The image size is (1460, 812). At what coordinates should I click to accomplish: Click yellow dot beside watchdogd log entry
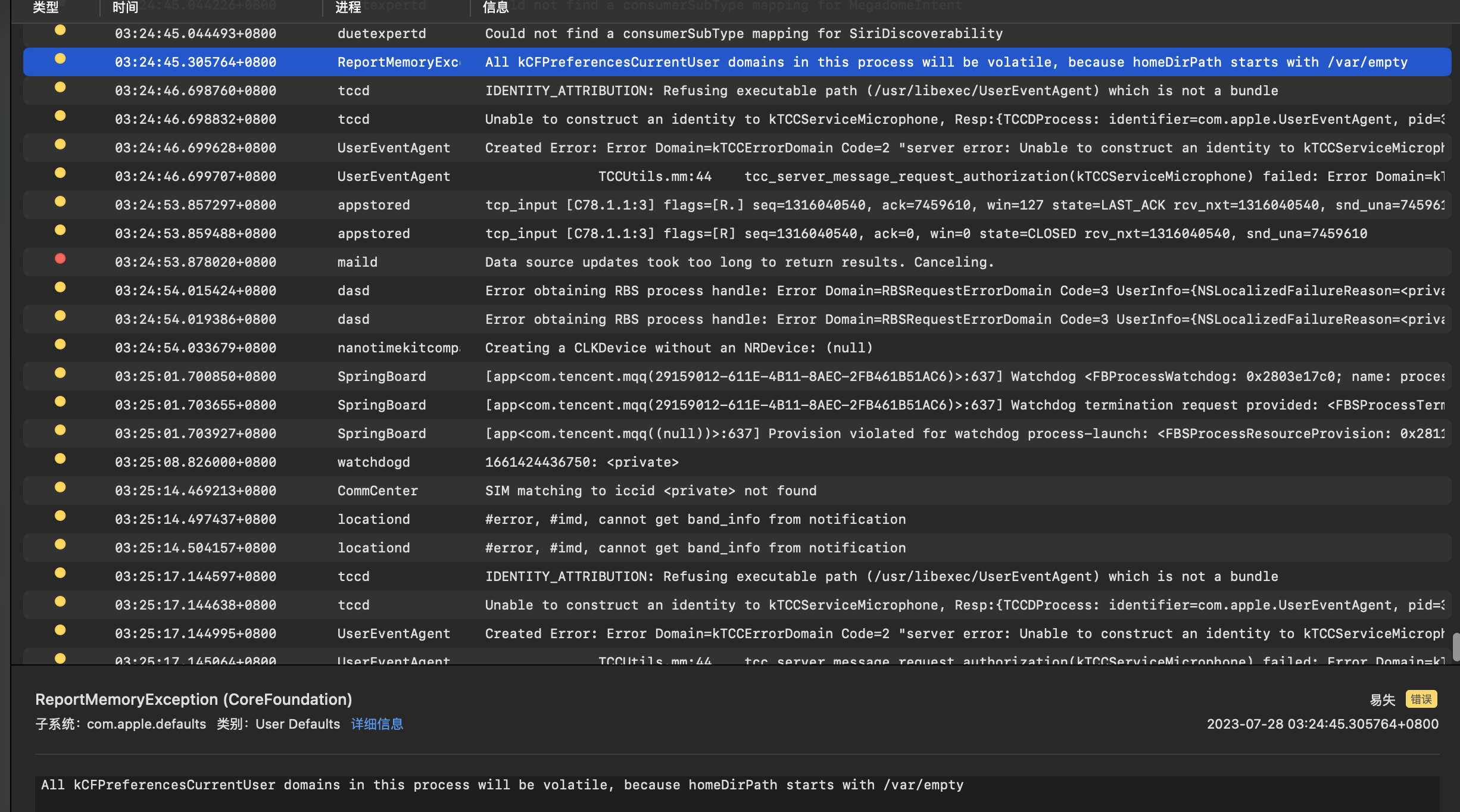coord(60,459)
